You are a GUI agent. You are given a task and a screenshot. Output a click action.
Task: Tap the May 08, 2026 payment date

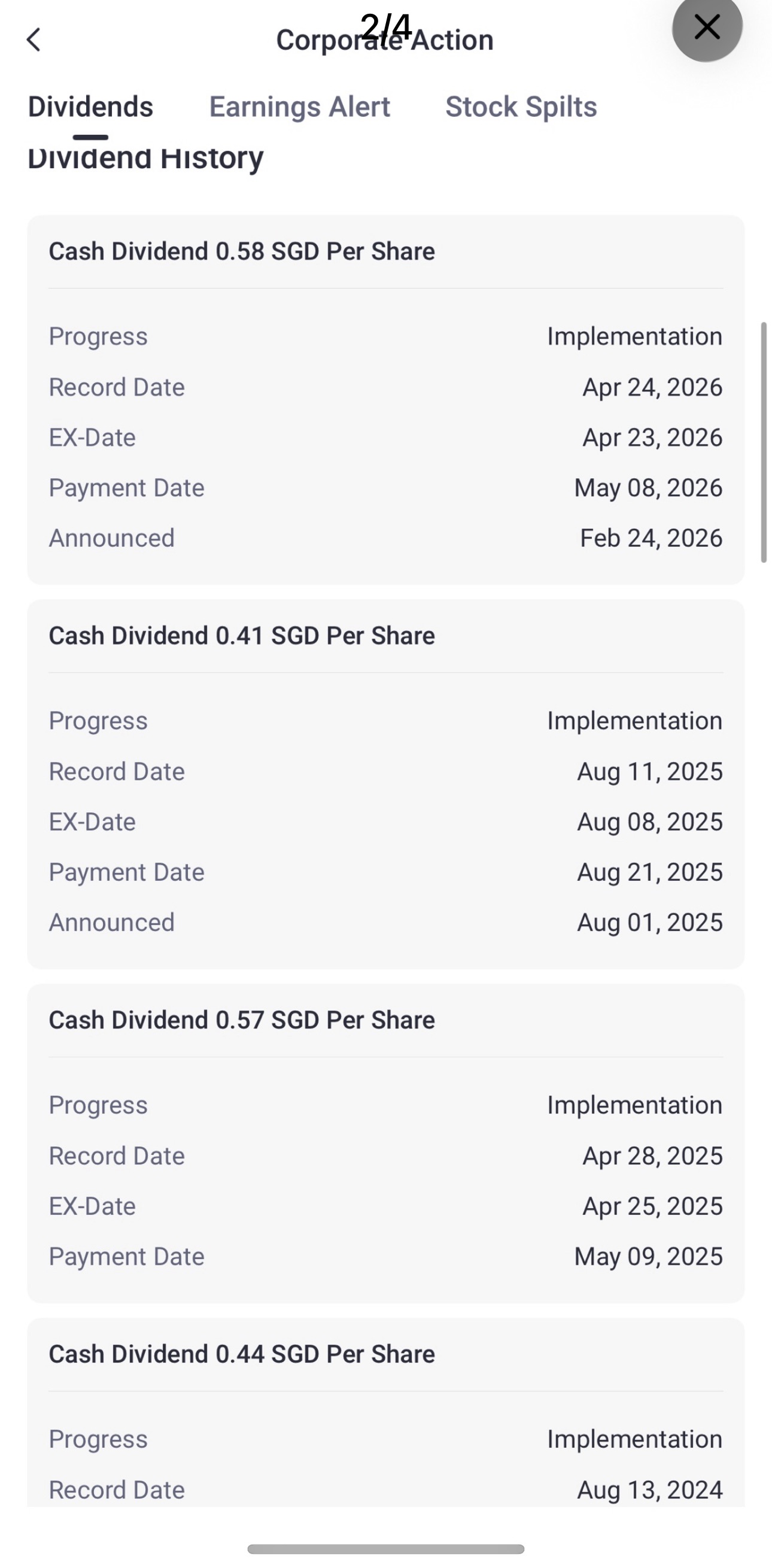coord(649,487)
